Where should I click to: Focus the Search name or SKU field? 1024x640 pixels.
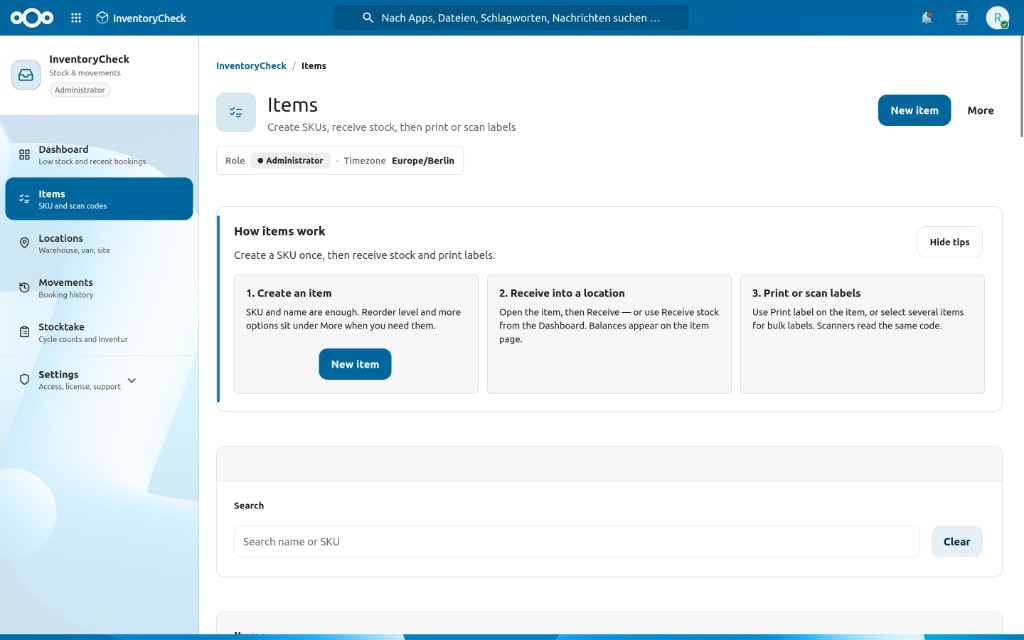click(x=577, y=541)
